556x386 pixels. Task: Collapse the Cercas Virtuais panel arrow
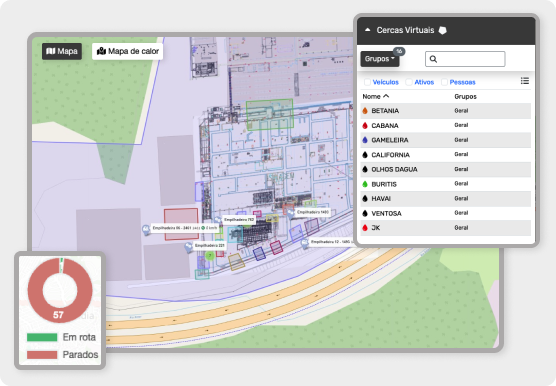368,30
